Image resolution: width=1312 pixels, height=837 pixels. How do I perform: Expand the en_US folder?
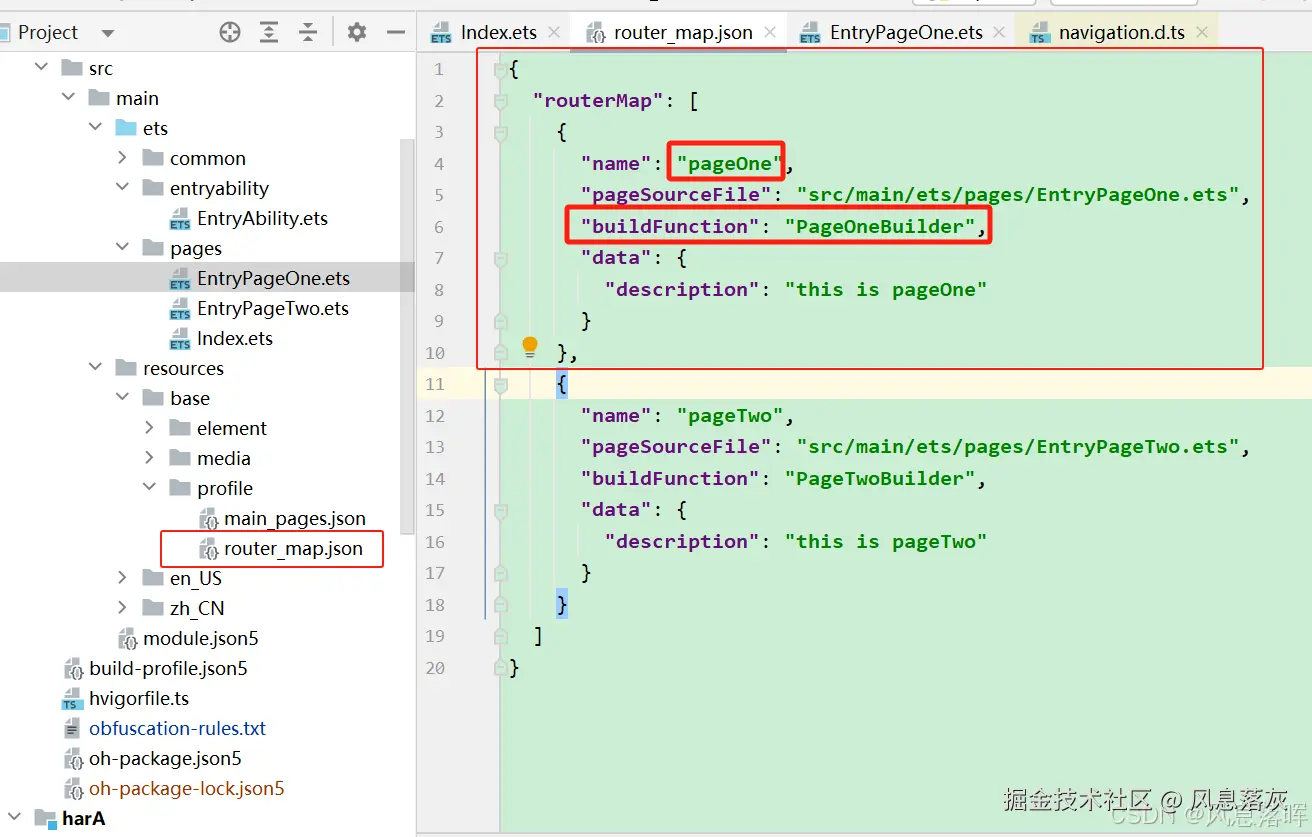(x=122, y=577)
